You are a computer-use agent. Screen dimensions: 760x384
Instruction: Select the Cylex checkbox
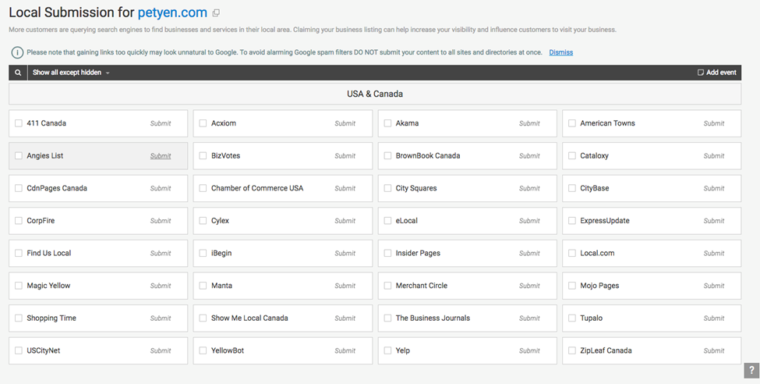click(203, 221)
